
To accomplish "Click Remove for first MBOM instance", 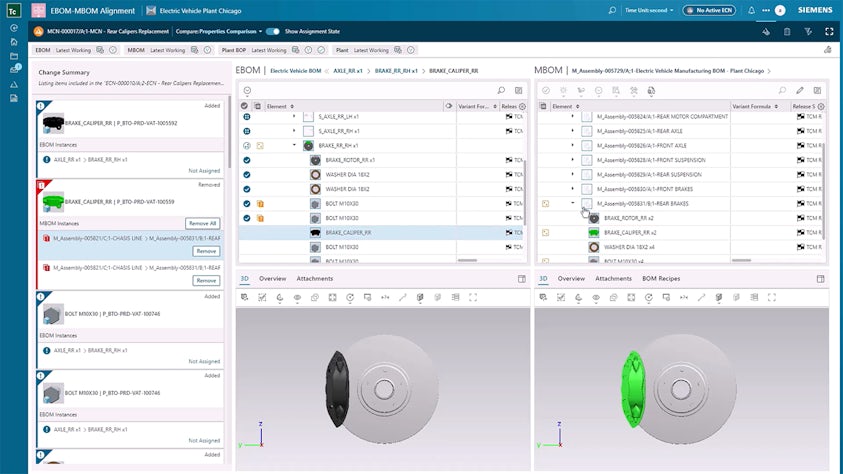I will pyautogui.click(x=206, y=251).
